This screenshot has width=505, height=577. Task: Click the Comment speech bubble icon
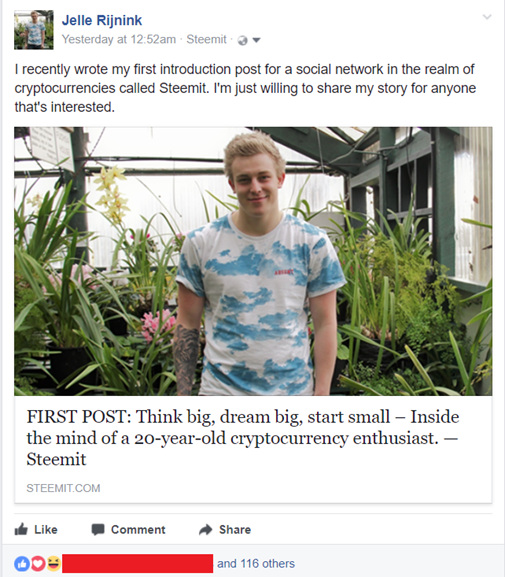98,530
